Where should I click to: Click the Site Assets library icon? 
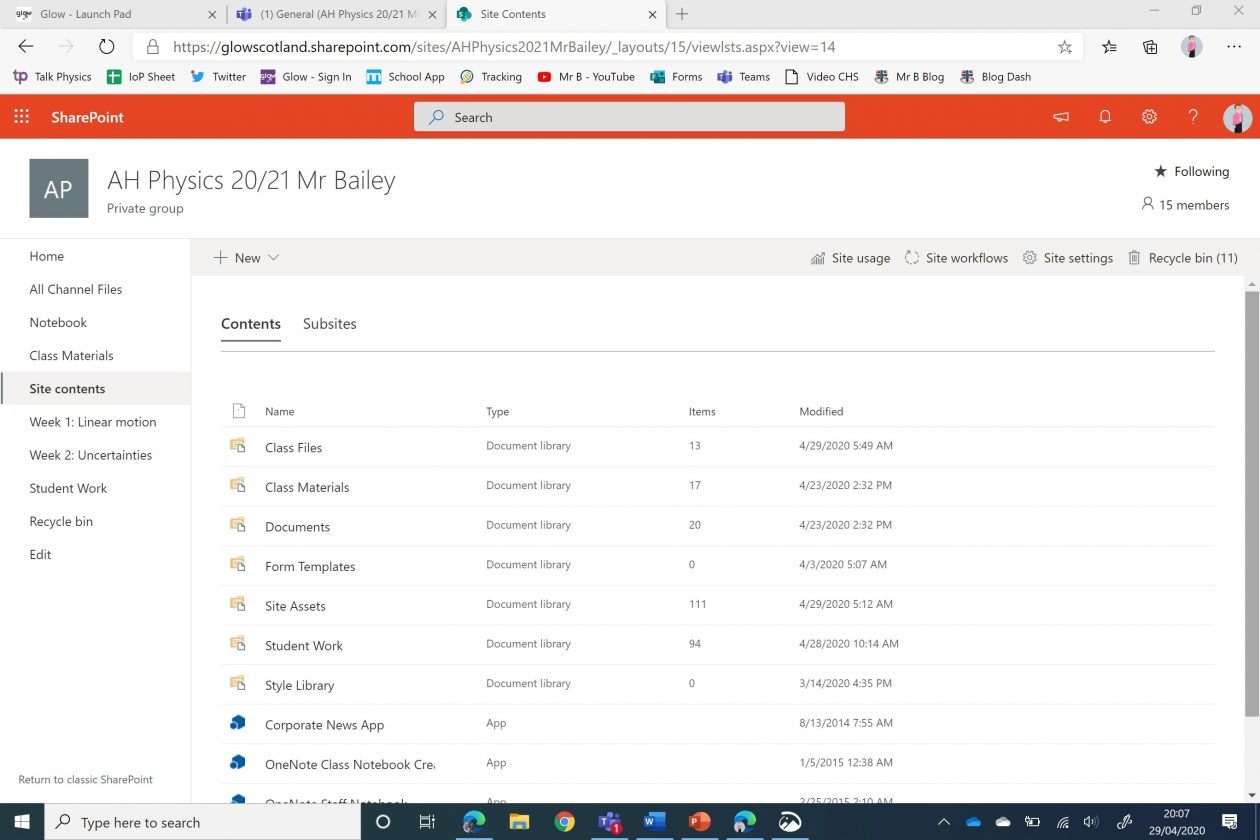click(x=238, y=604)
